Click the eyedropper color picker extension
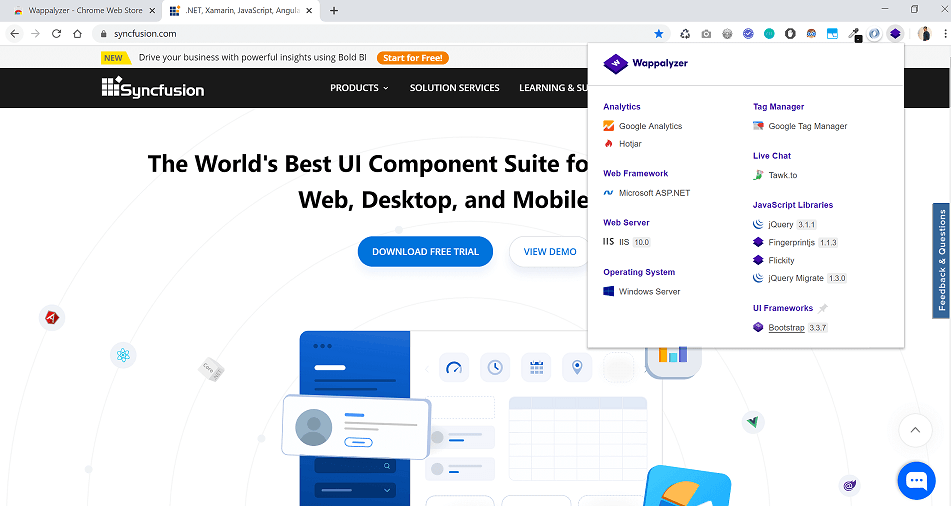This screenshot has height=506, width=951. [x=854, y=34]
